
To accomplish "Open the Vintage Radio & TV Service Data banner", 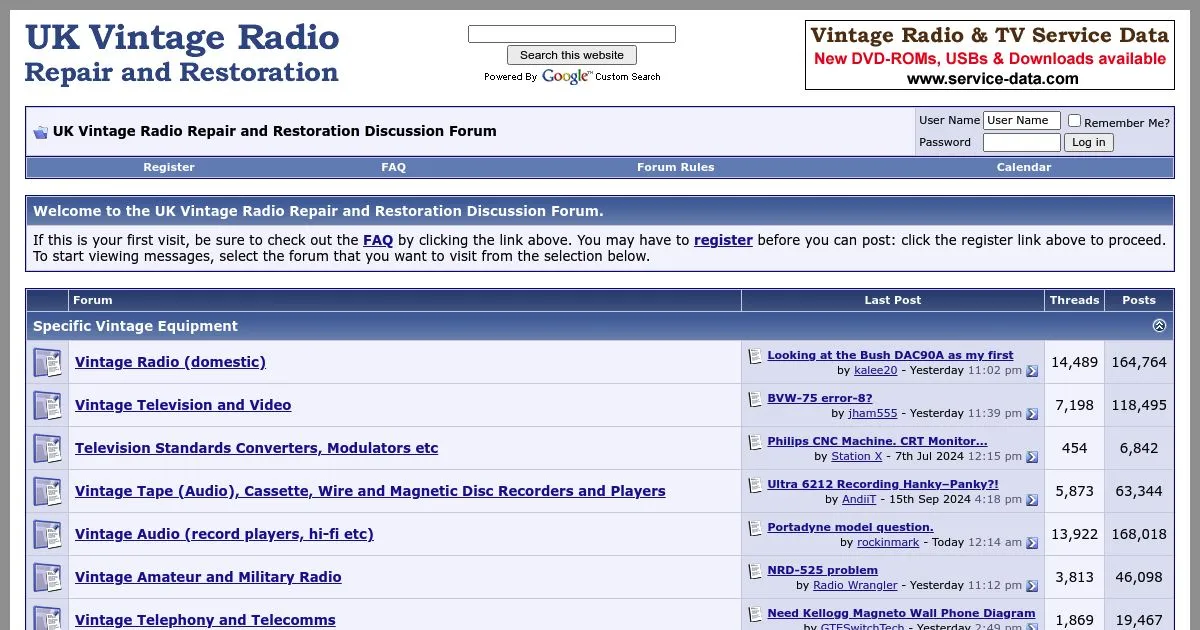I will [x=990, y=55].
